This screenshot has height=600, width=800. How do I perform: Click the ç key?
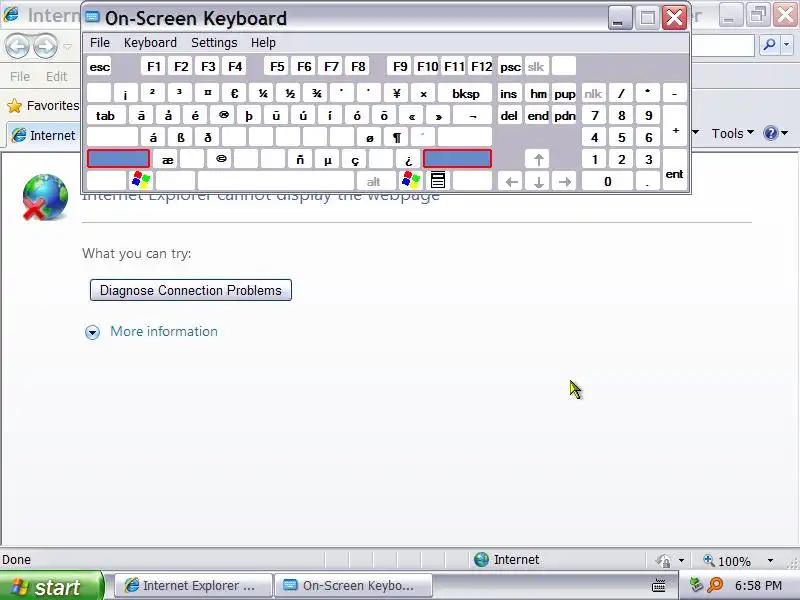(x=355, y=159)
